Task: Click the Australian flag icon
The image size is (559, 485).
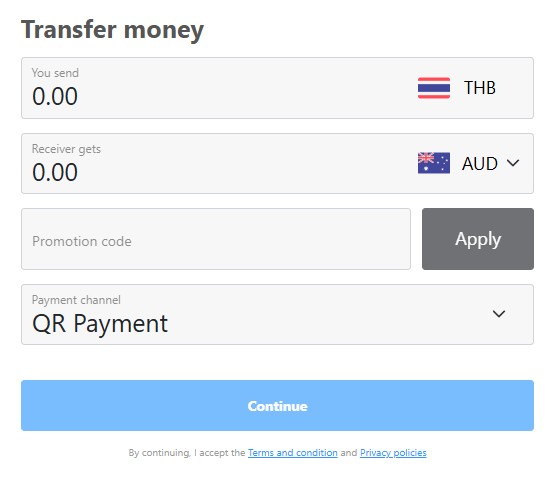Action: click(x=434, y=163)
